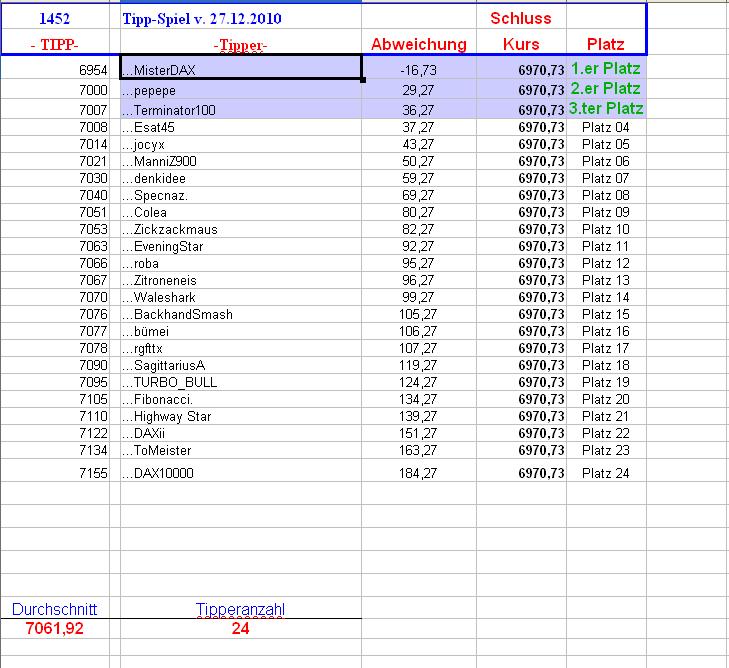The width and height of the screenshot is (729, 668).
Task: Select the Platz 04 cell
Action: pos(606,127)
